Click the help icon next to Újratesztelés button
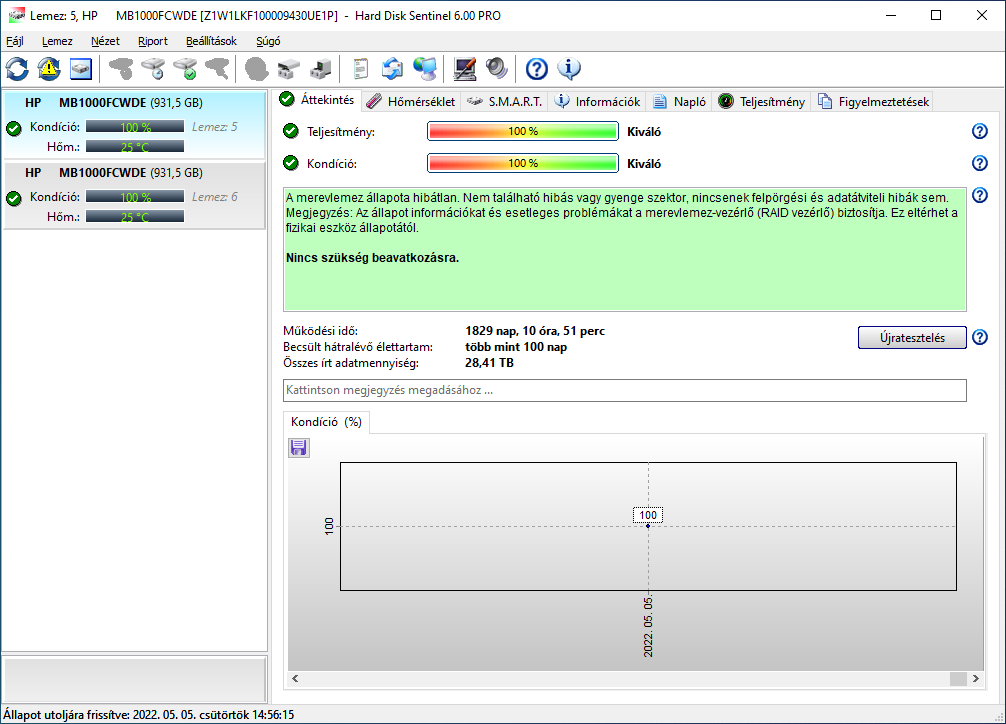This screenshot has width=1006, height=724. [980, 337]
